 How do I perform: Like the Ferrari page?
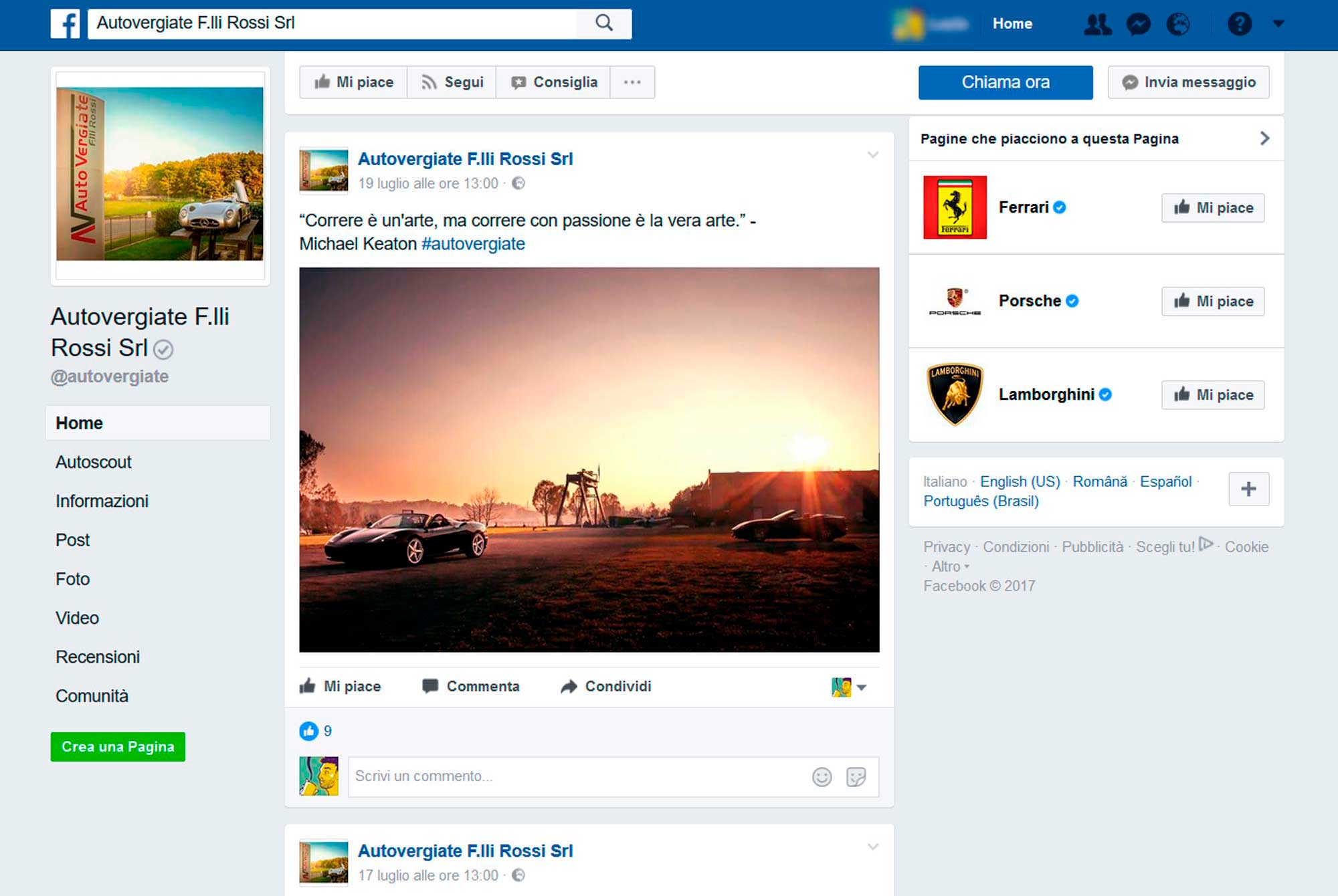pyautogui.click(x=1213, y=208)
